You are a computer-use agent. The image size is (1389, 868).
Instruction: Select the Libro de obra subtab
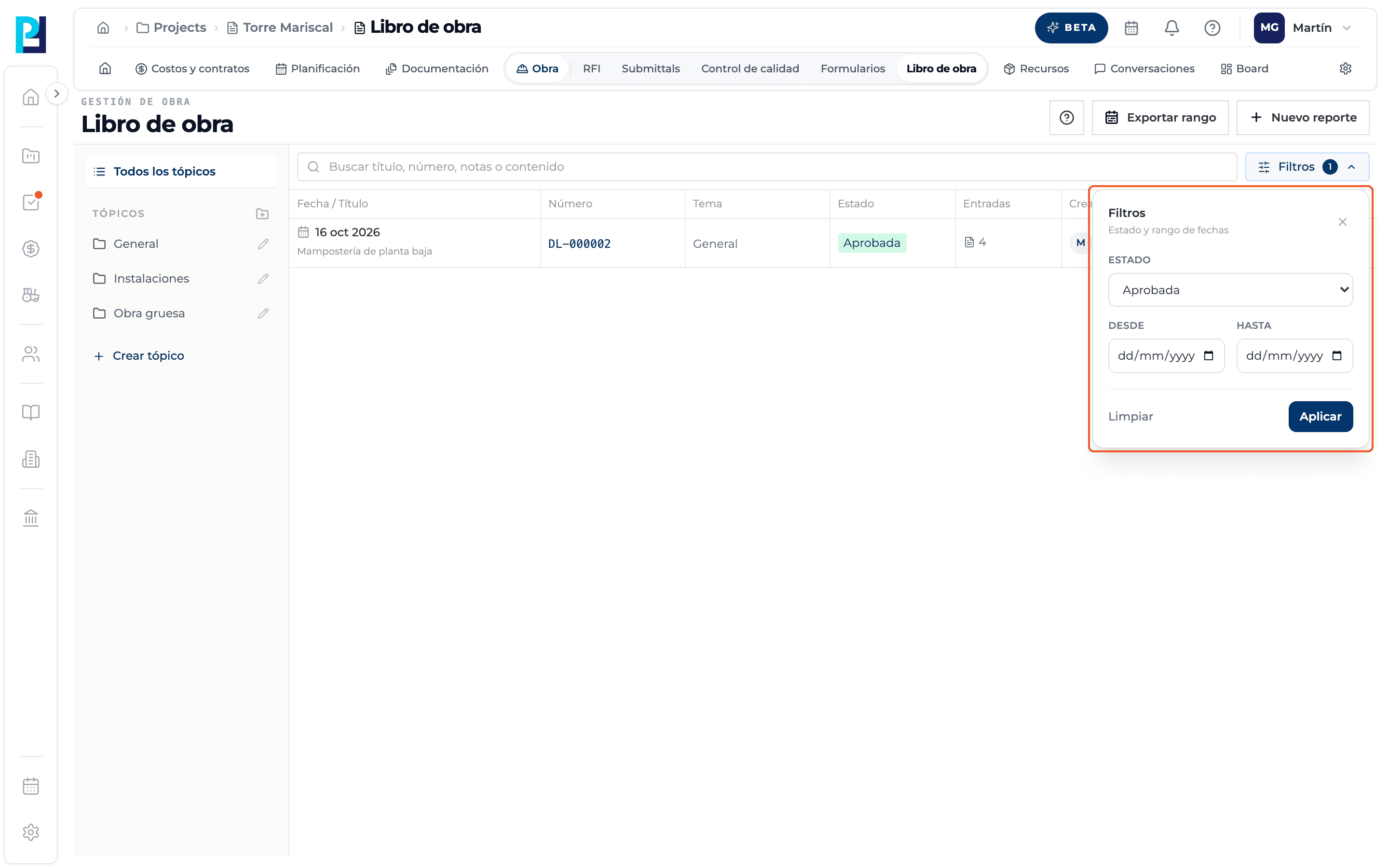coord(941,68)
